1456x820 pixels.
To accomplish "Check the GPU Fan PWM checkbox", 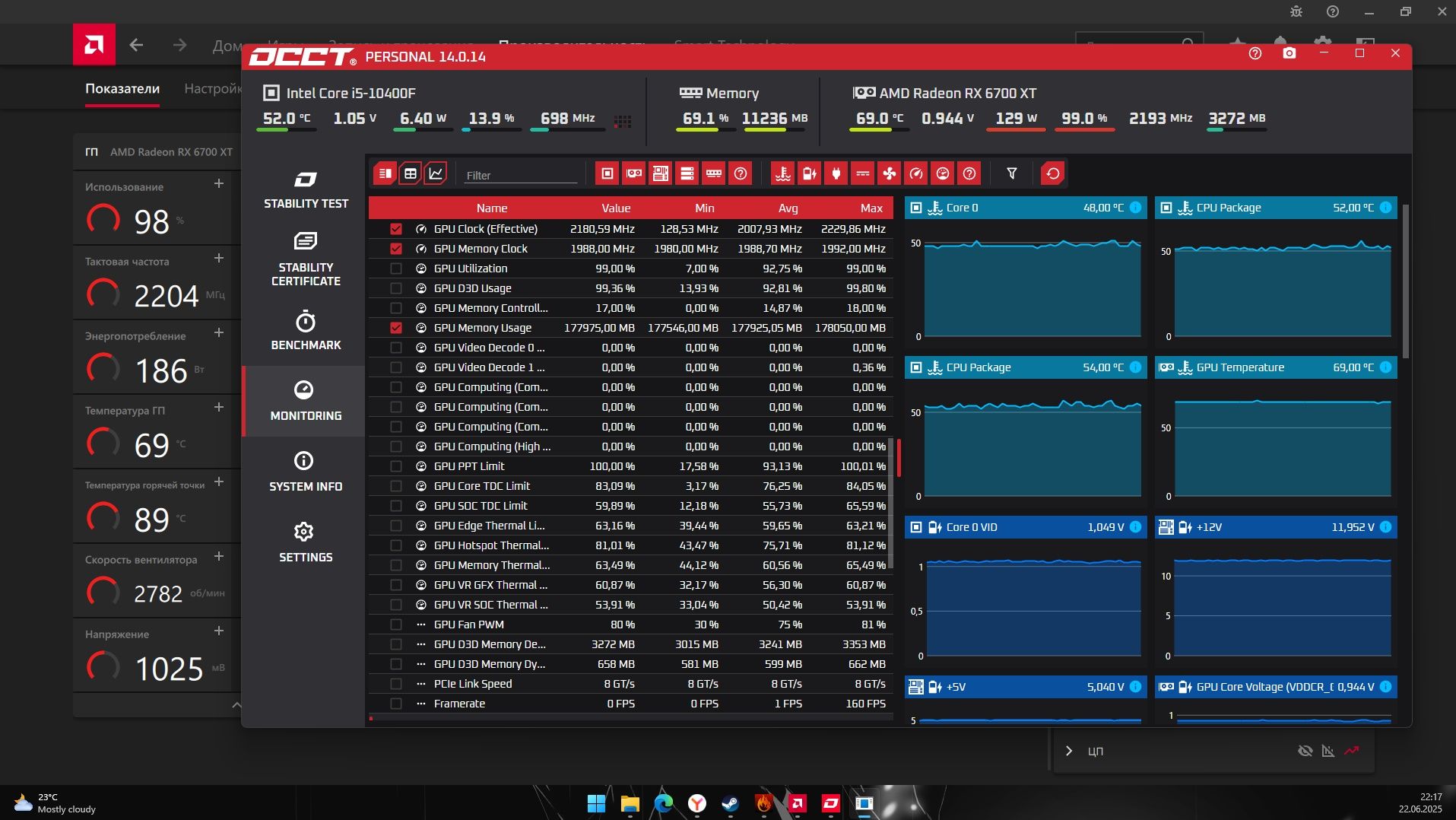I will (395, 625).
